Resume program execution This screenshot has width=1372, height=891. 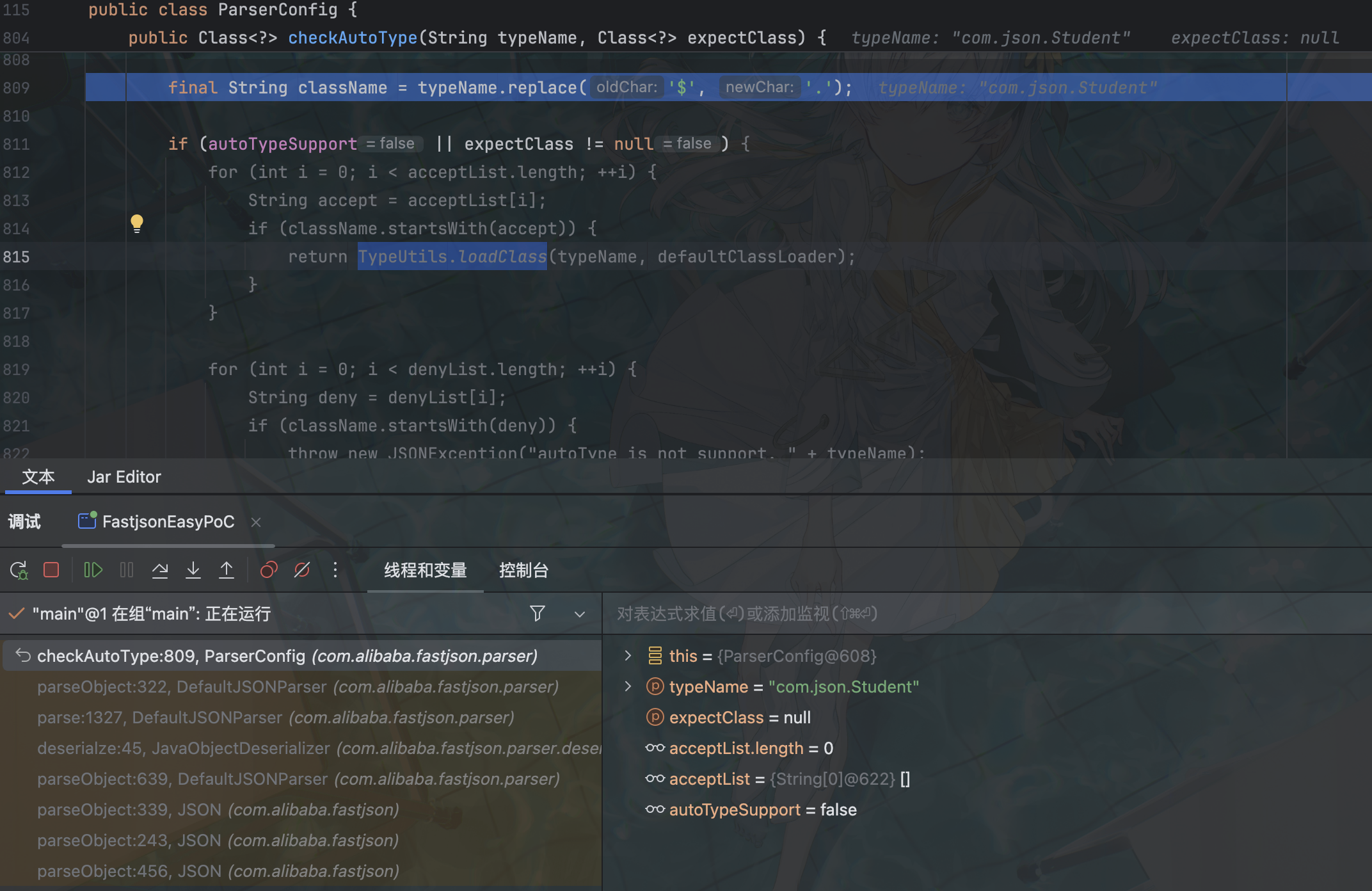(x=93, y=570)
